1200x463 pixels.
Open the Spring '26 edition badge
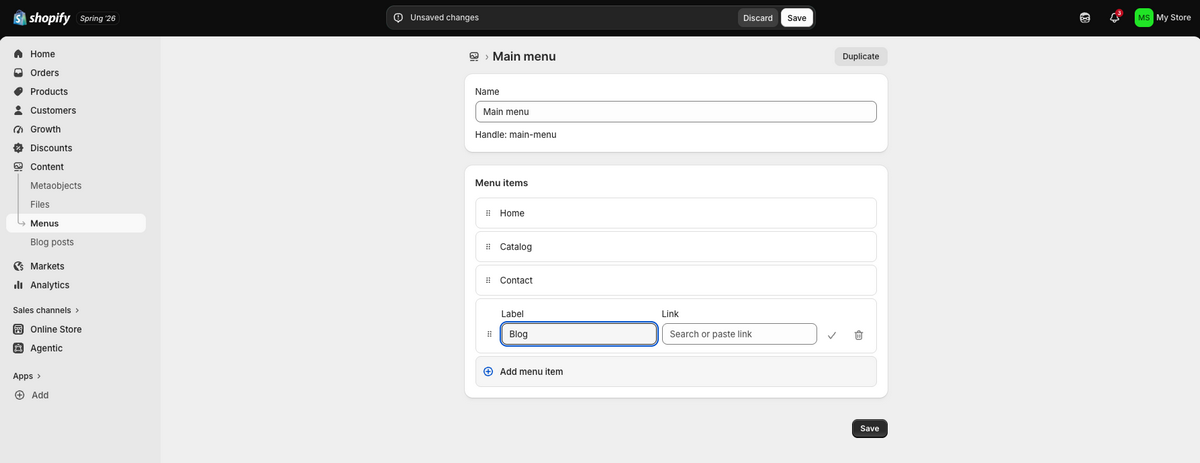click(x=98, y=18)
